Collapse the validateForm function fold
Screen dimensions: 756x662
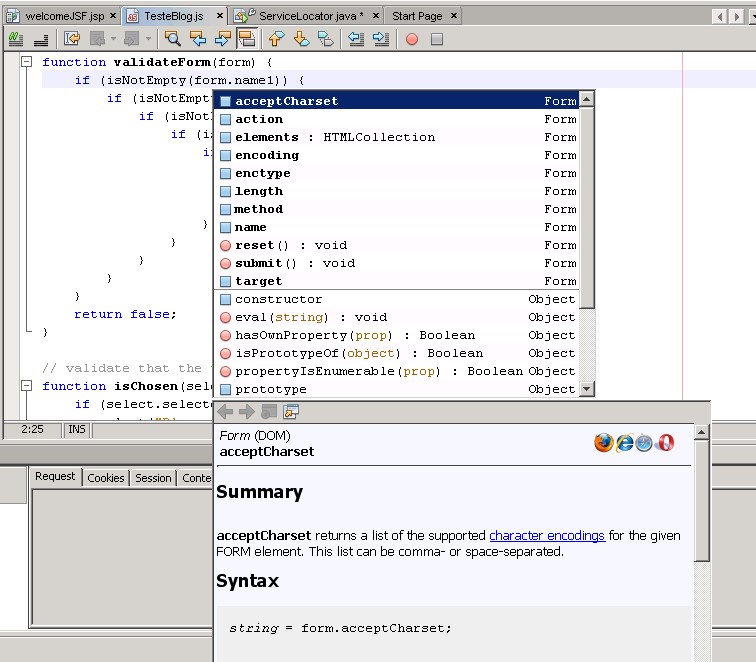(x=27, y=62)
